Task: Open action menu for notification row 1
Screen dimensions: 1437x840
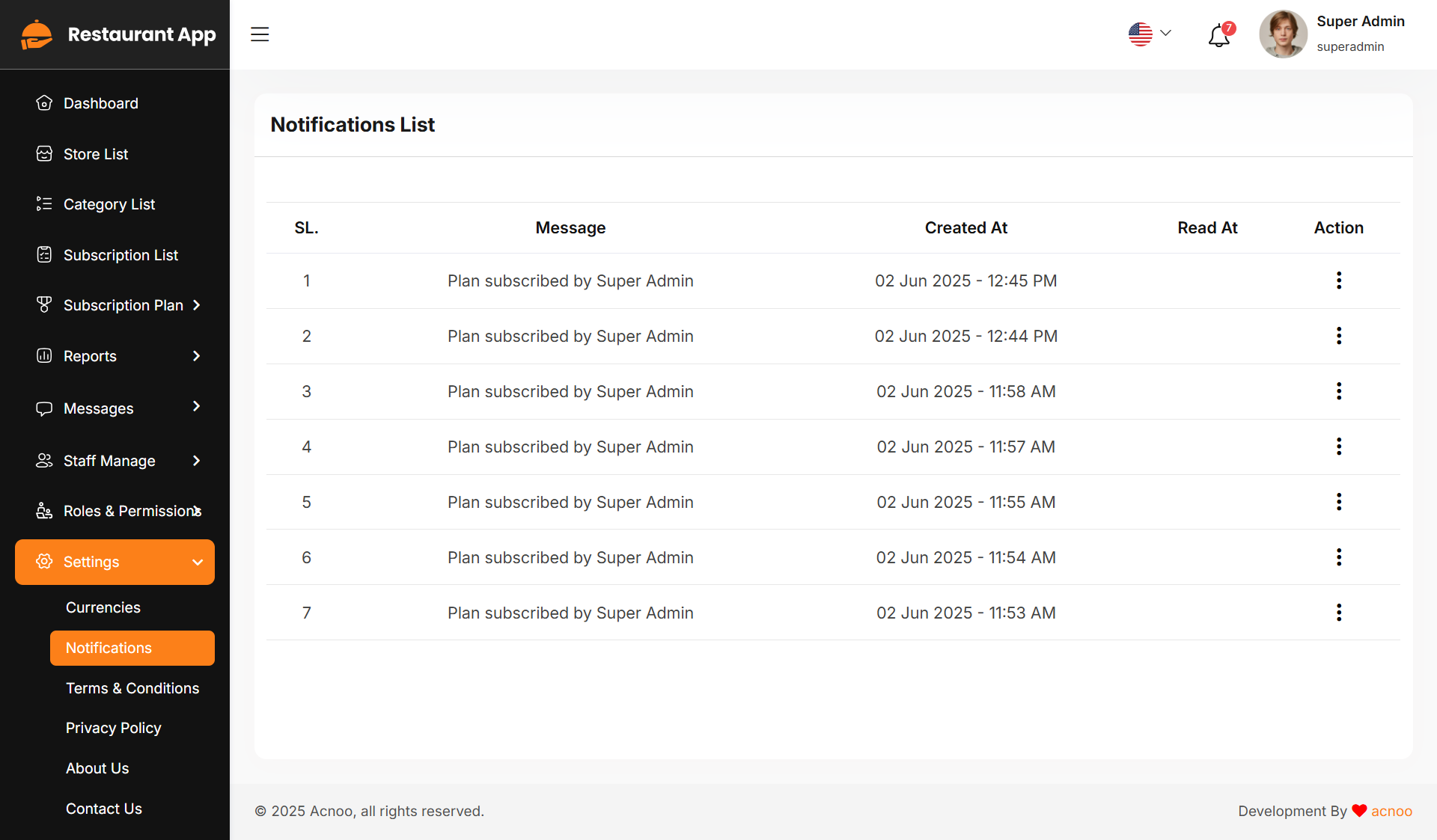Action: [1338, 280]
